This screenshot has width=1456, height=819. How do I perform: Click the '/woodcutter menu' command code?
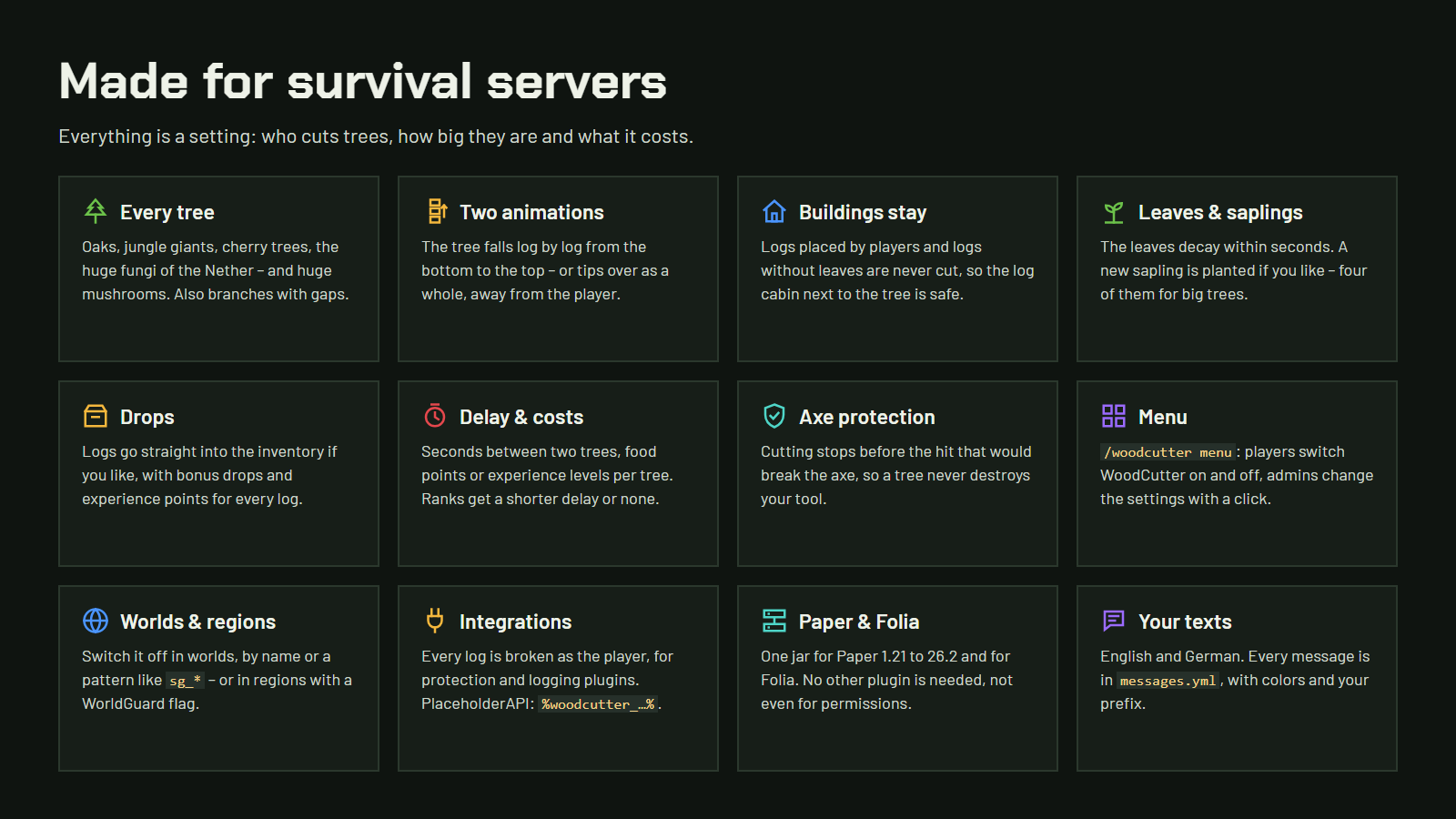1168,452
